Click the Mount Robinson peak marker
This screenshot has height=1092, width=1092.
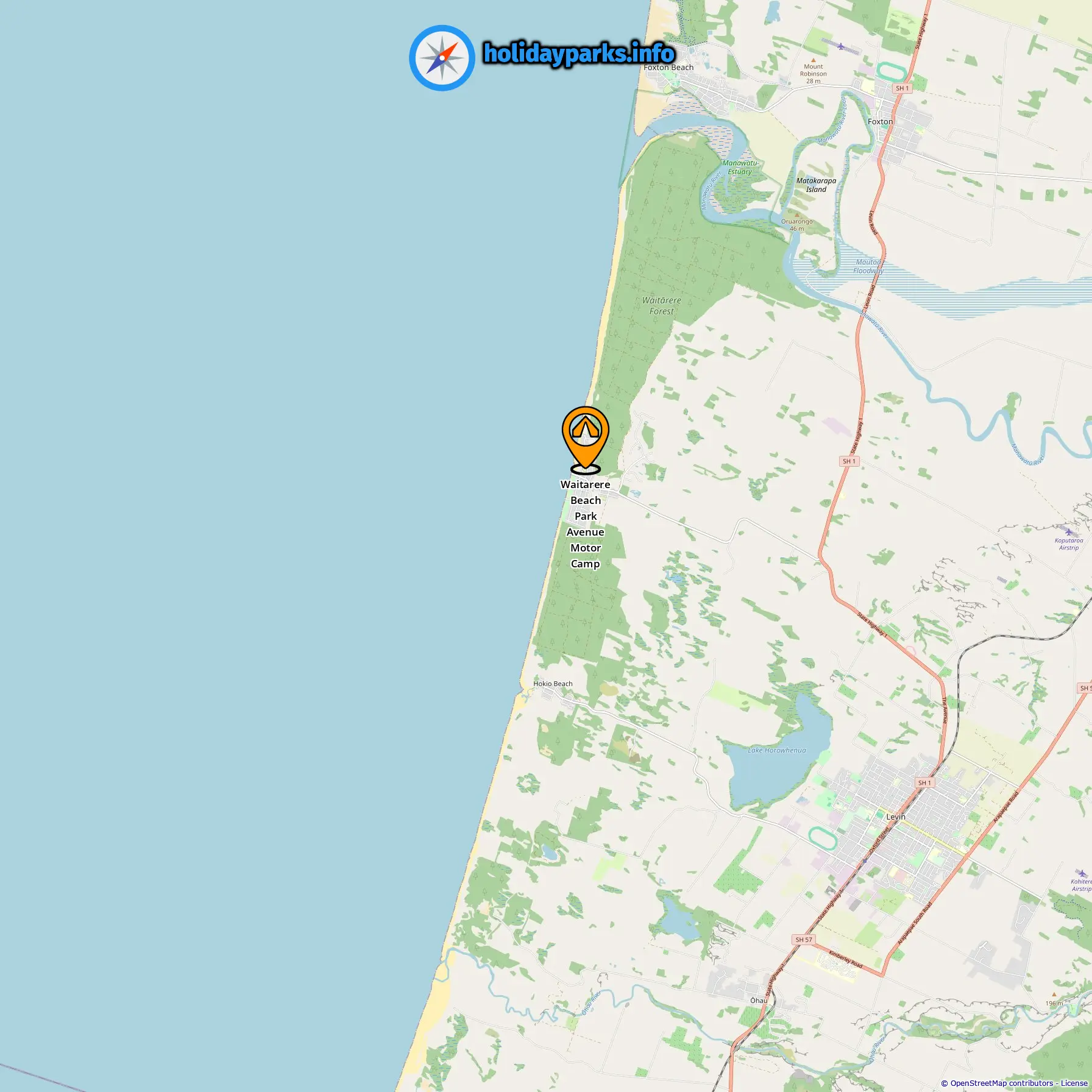[x=813, y=60]
